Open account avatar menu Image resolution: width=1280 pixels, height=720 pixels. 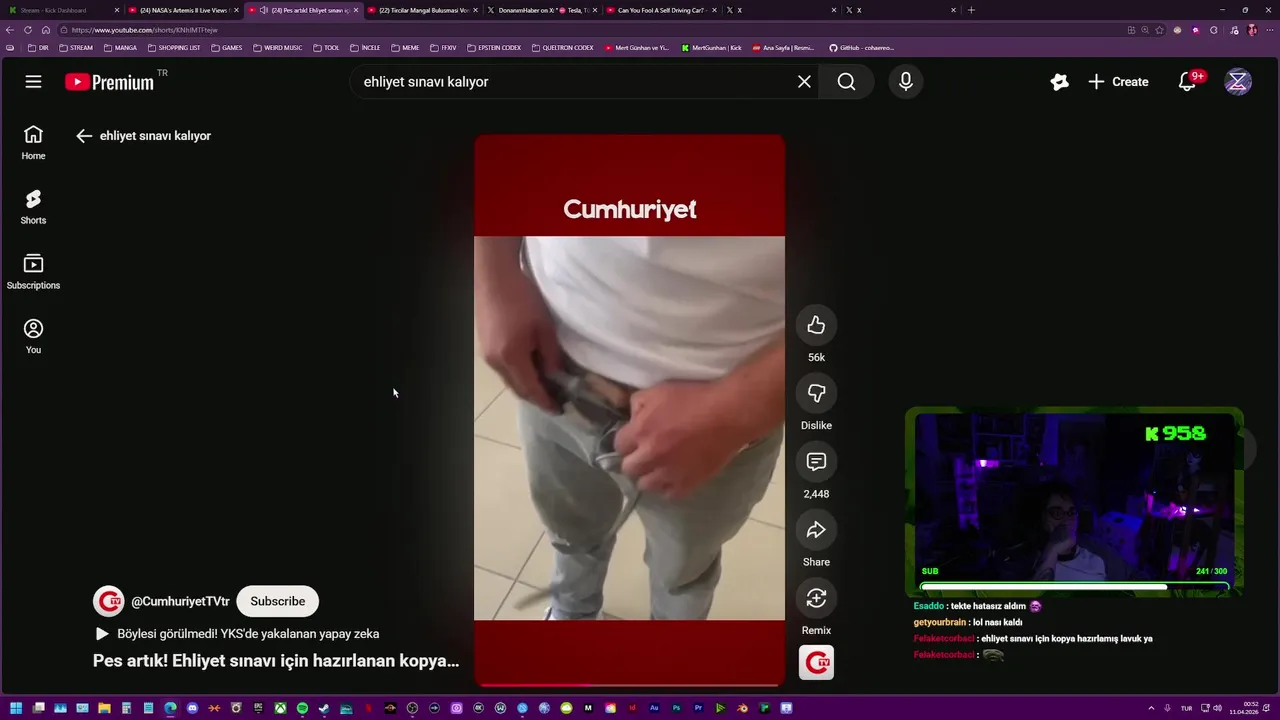(1238, 82)
